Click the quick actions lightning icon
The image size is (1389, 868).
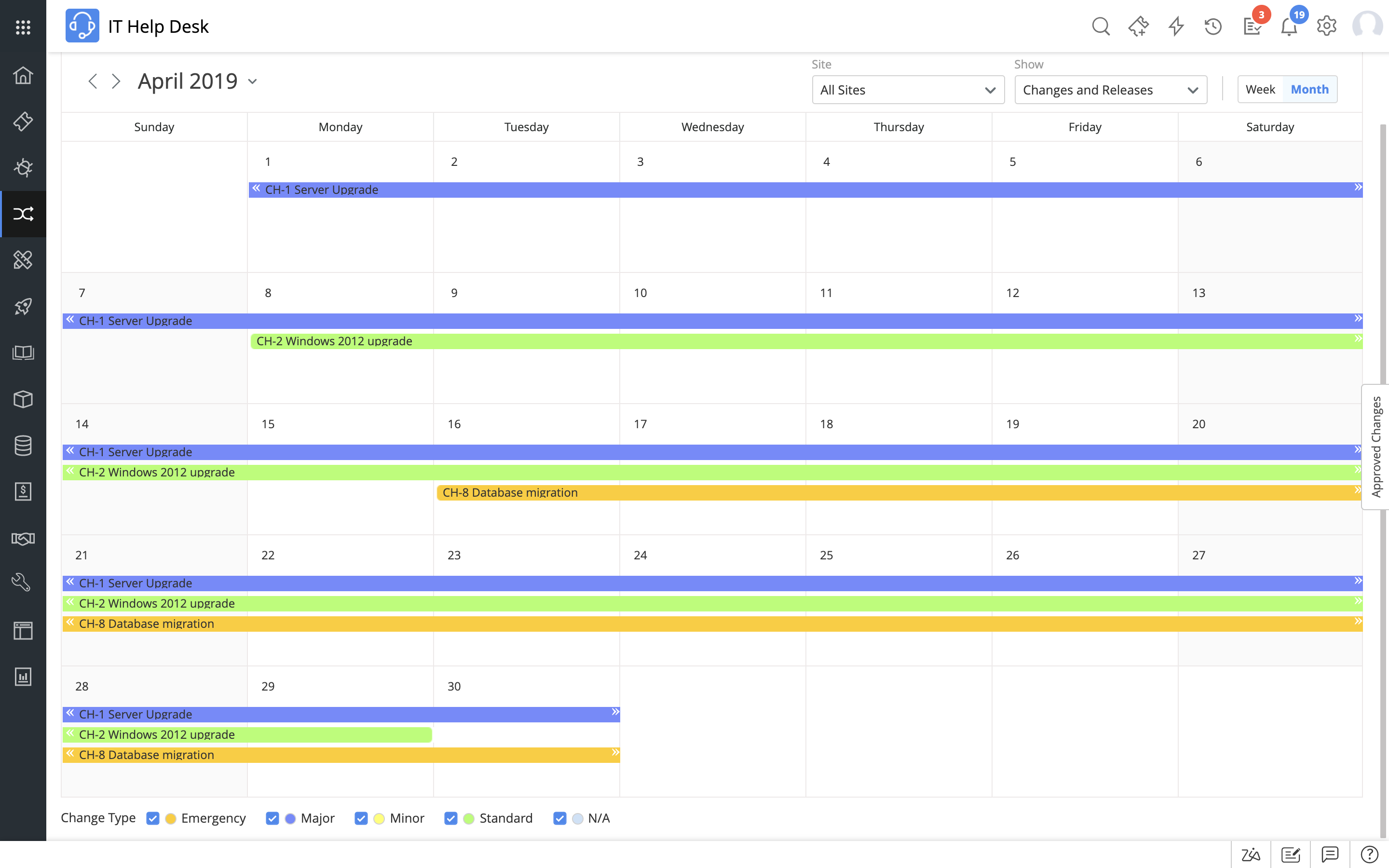click(x=1176, y=27)
